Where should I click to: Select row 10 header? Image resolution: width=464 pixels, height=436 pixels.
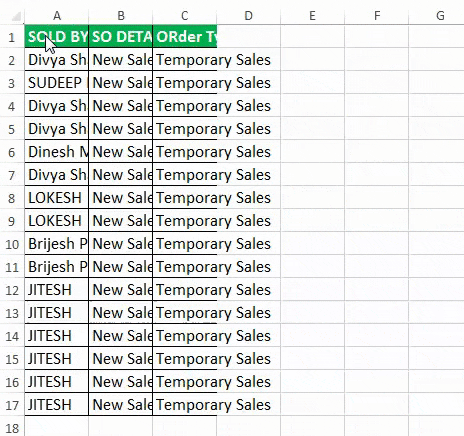pyautogui.click(x=12, y=244)
